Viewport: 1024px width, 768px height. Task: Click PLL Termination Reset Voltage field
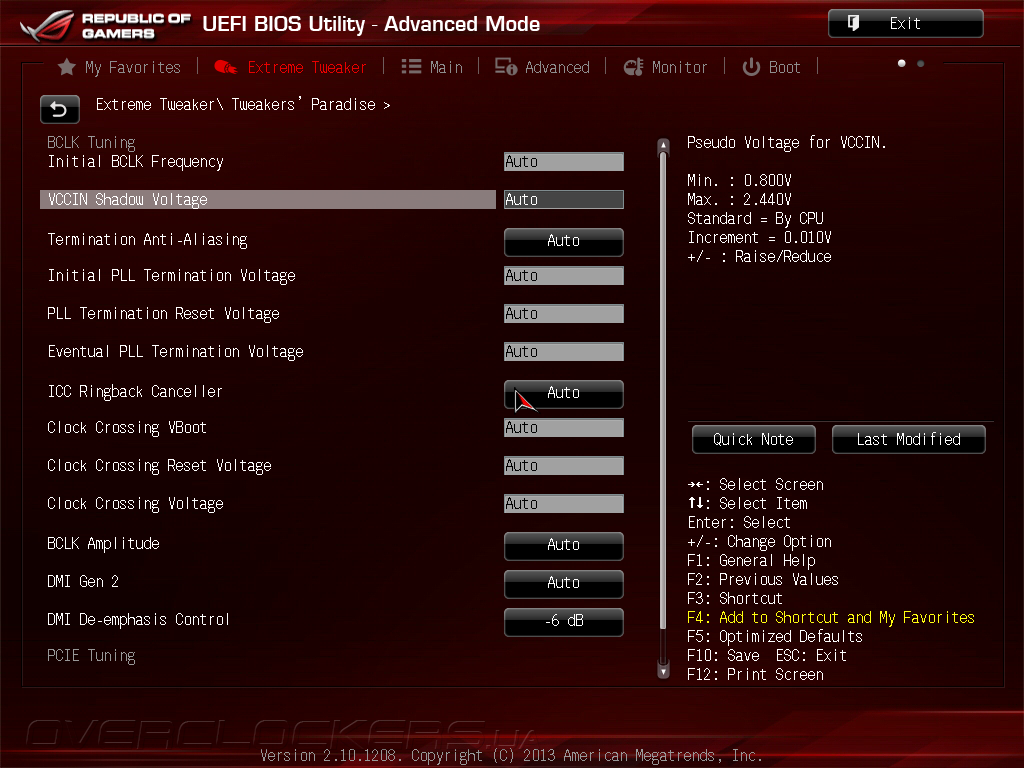click(x=564, y=314)
